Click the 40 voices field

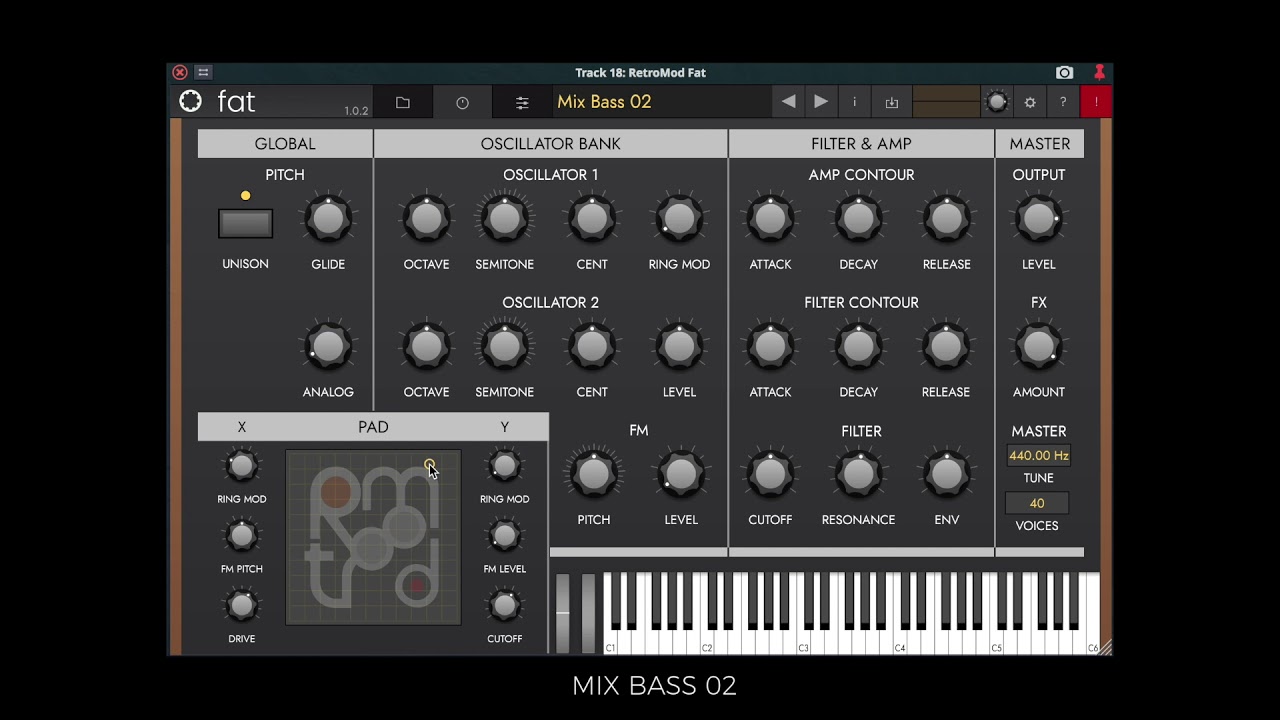tap(1037, 503)
